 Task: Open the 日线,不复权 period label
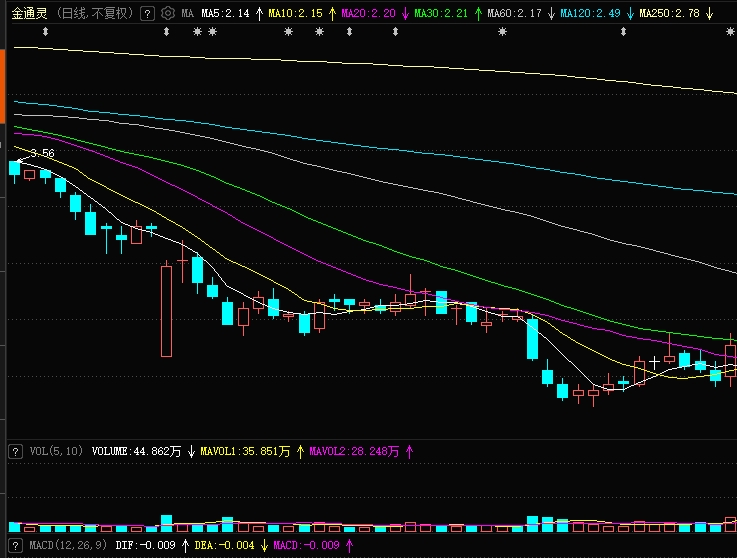tap(94, 13)
